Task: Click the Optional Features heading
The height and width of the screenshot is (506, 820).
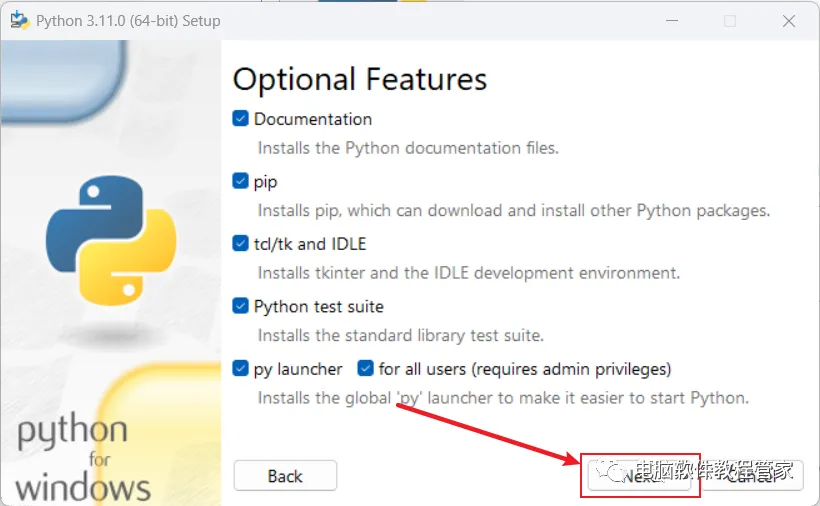Action: click(360, 79)
